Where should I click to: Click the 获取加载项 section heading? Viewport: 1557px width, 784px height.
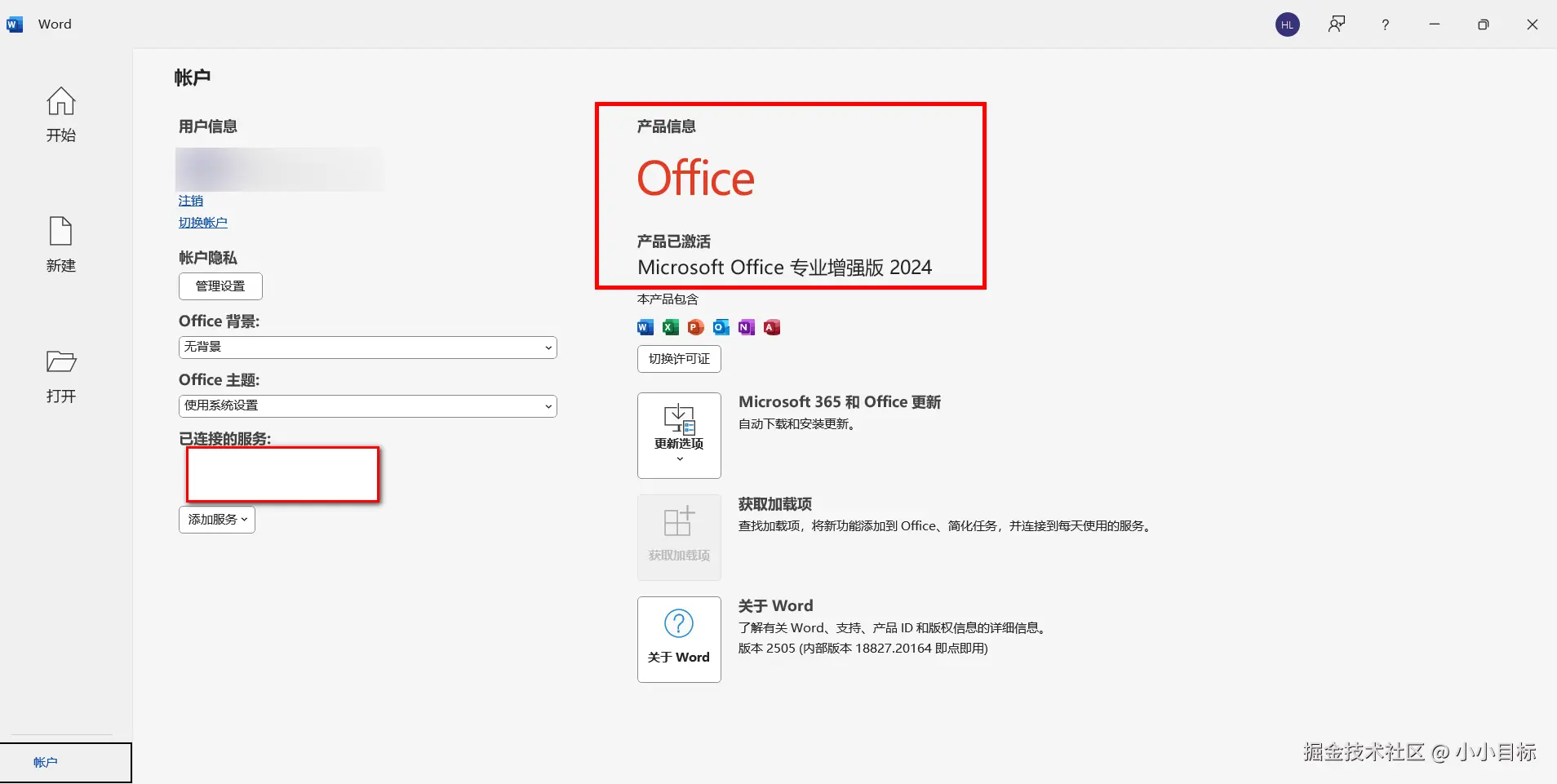tap(775, 504)
